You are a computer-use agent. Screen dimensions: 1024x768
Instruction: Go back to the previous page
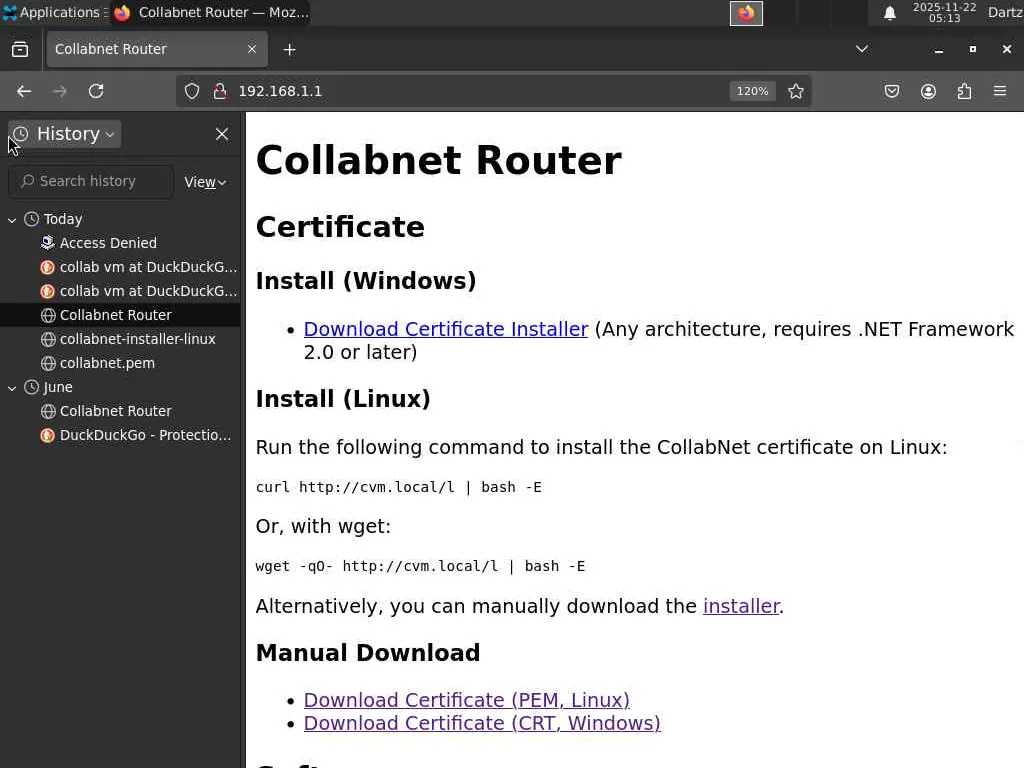(x=24, y=91)
